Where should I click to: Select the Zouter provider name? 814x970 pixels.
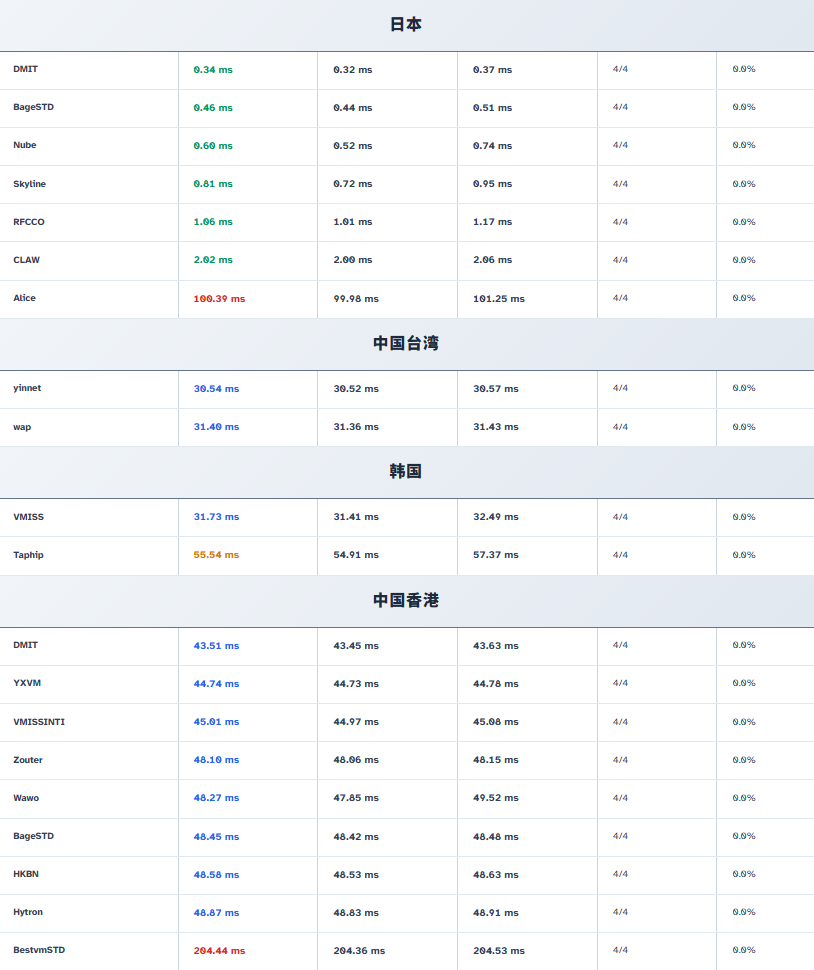pos(28,760)
